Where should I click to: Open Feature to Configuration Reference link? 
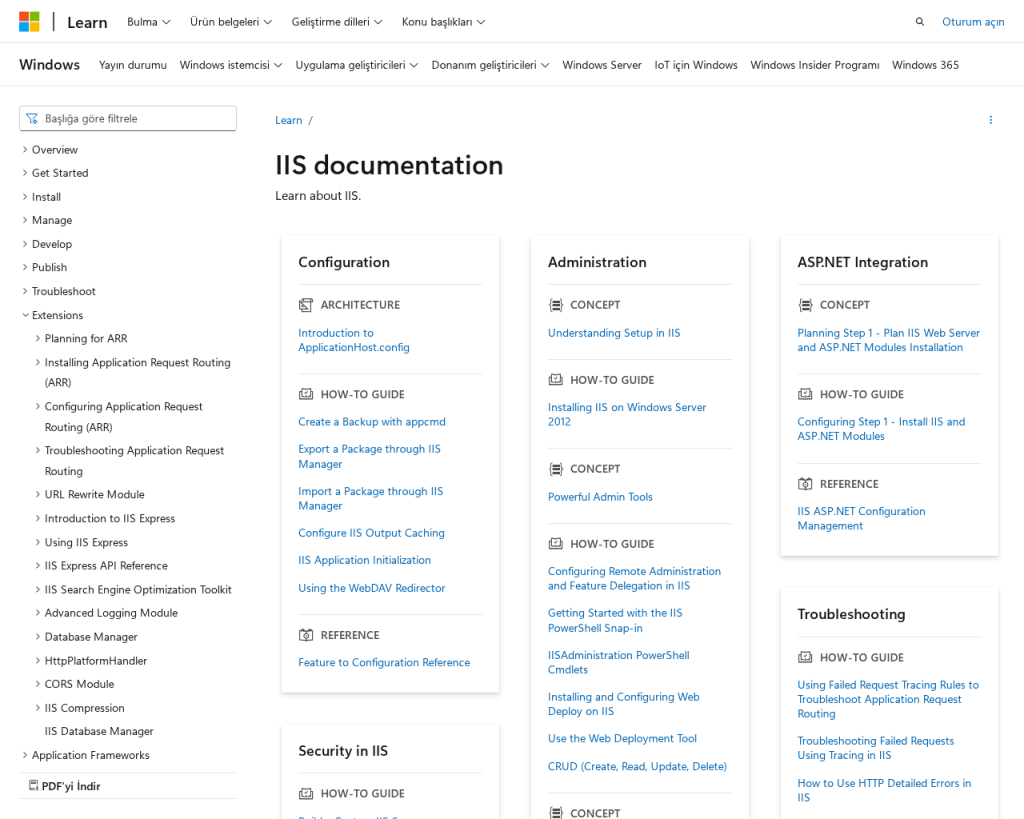click(384, 662)
